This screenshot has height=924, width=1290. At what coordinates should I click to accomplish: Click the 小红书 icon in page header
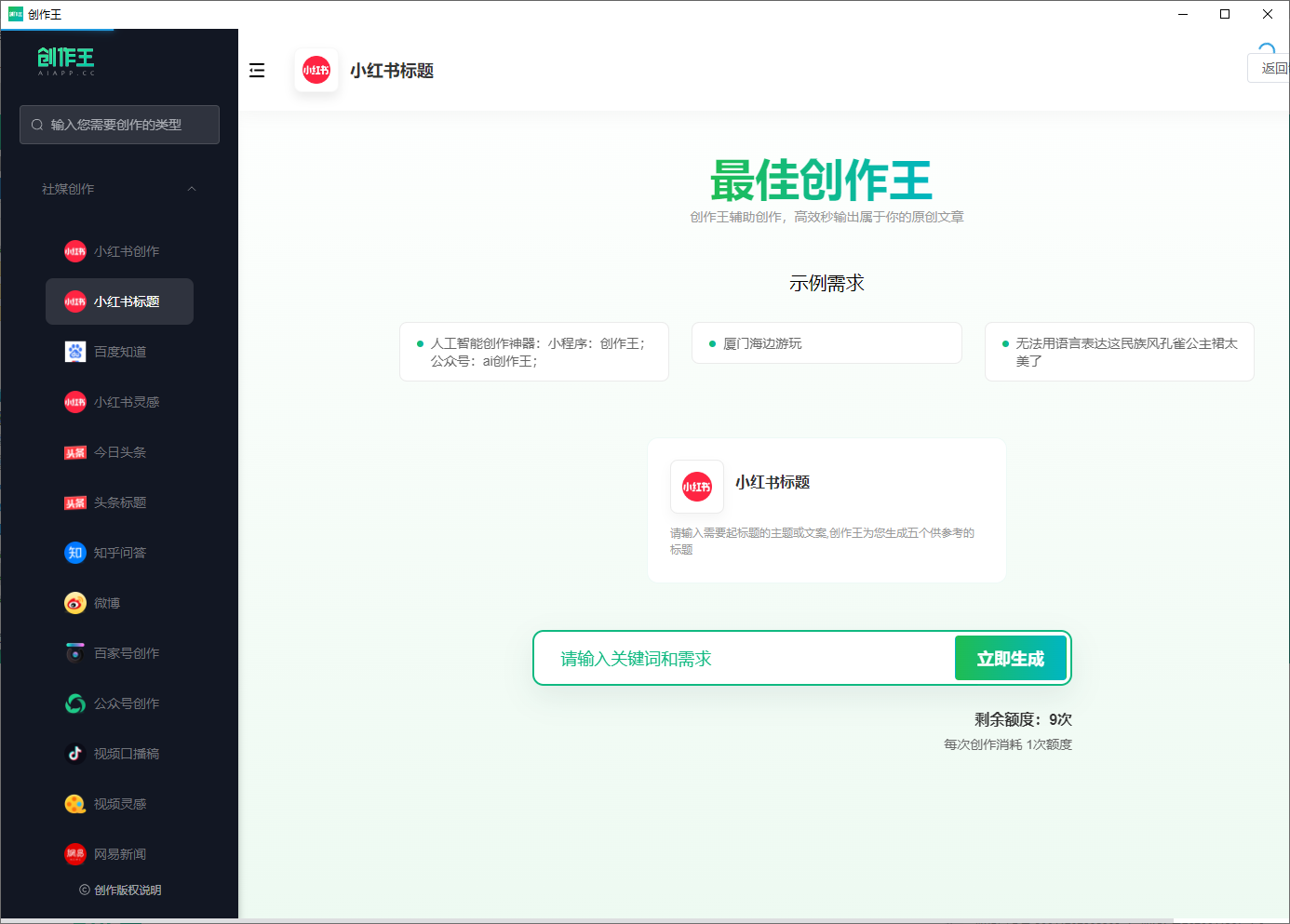pyautogui.click(x=316, y=70)
